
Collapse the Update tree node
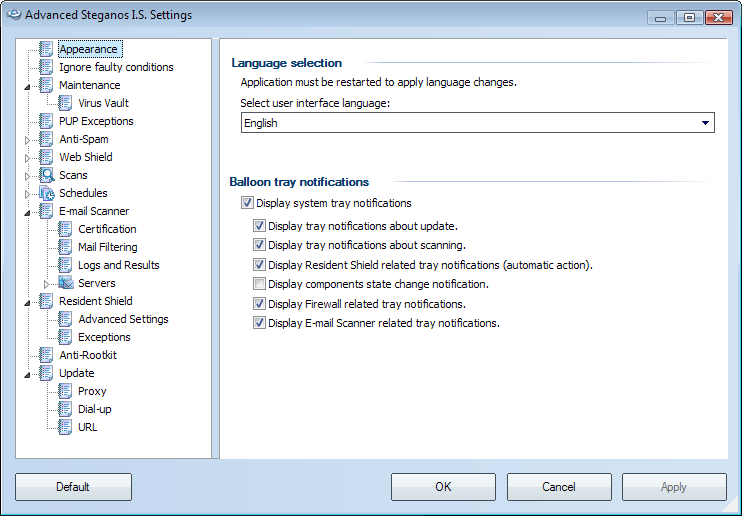pos(27,374)
